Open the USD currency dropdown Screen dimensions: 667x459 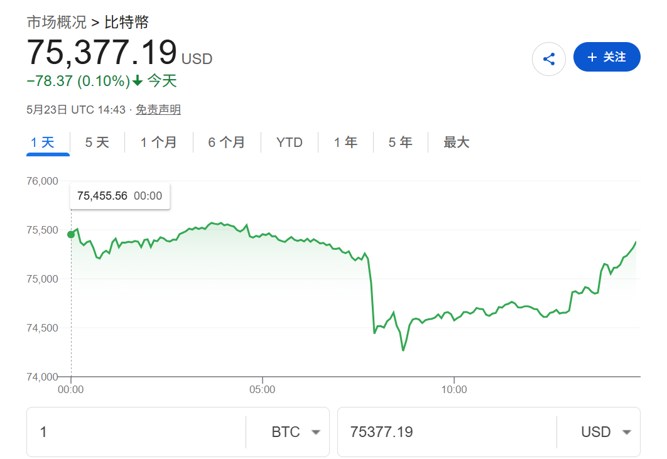606,432
